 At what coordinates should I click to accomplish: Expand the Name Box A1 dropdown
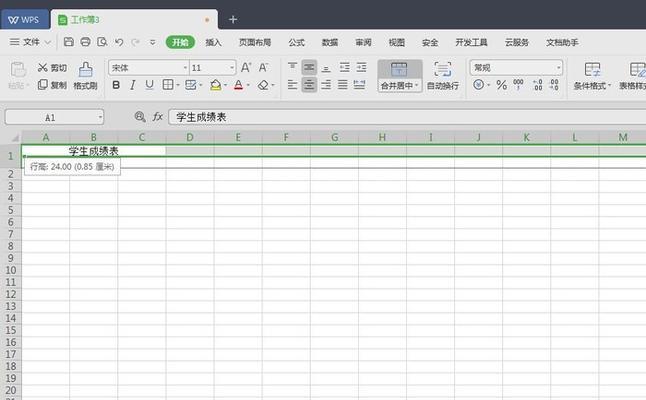click(x=100, y=117)
